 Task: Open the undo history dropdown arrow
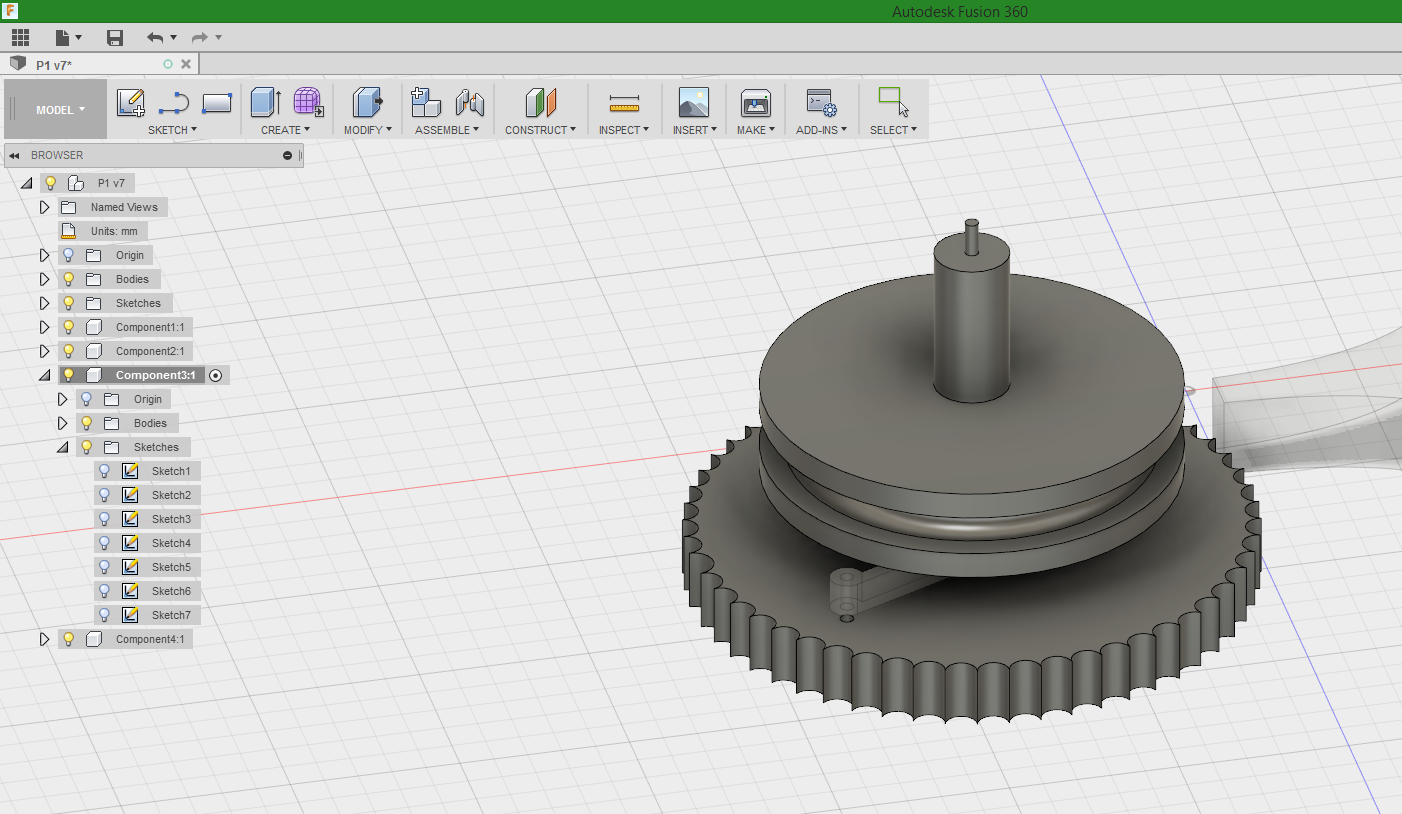174,38
